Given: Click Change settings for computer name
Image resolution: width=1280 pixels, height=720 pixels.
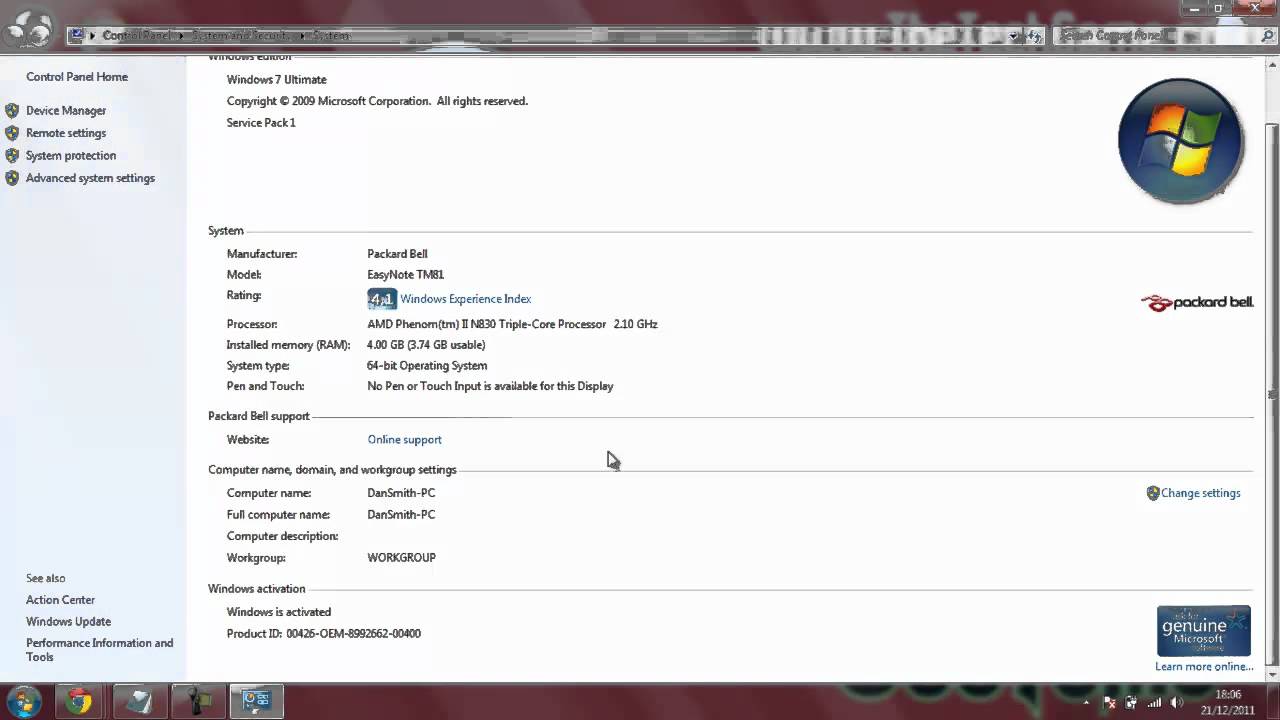Looking at the screenshot, I should pos(1200,493).
